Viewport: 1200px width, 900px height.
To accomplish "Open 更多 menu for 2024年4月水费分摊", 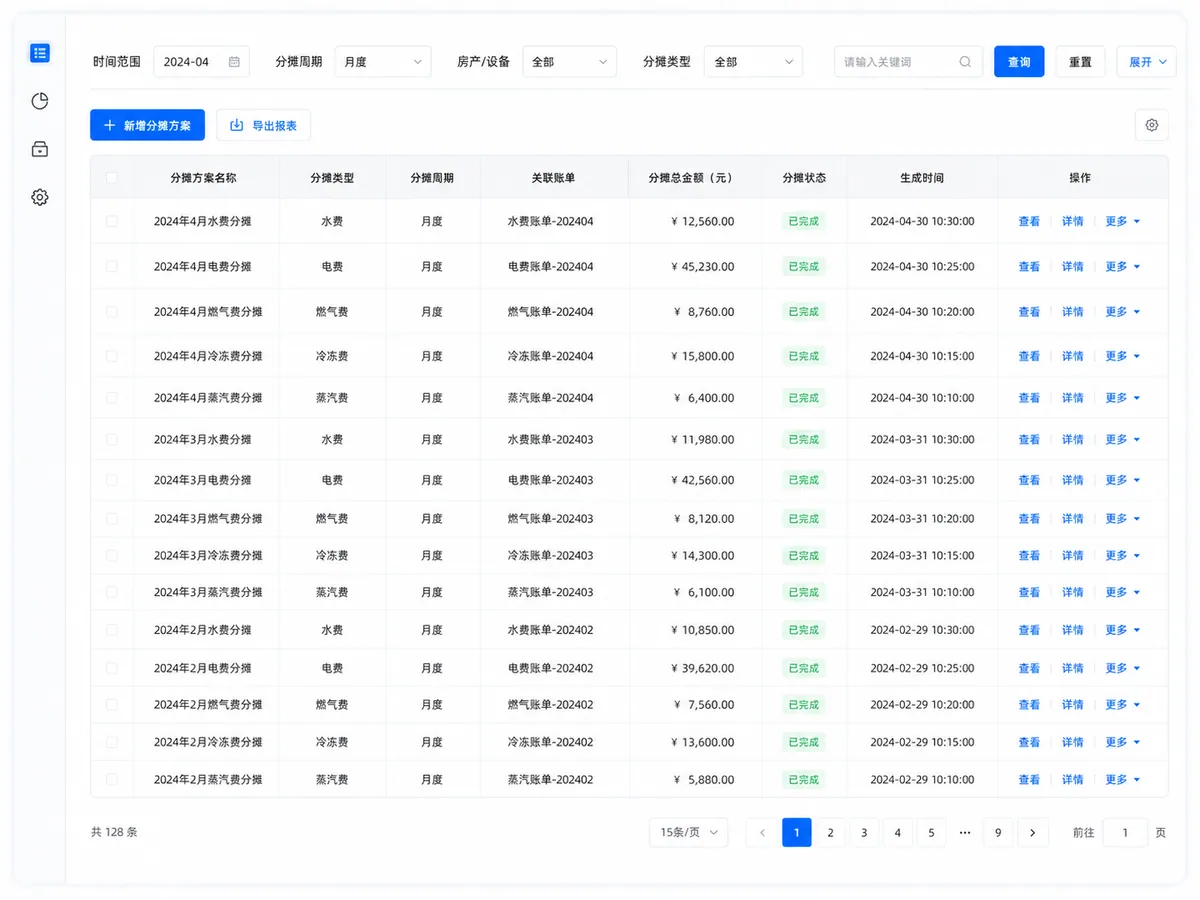I will pos(1122,221).
